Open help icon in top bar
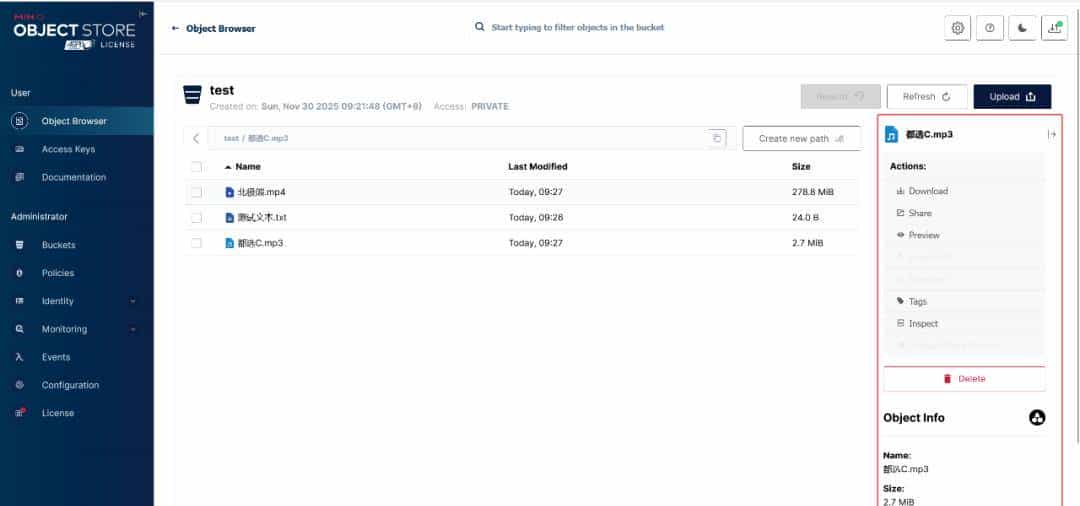Image resolution: width=1080 pixels, height=506 pixels. click(990, 28)
